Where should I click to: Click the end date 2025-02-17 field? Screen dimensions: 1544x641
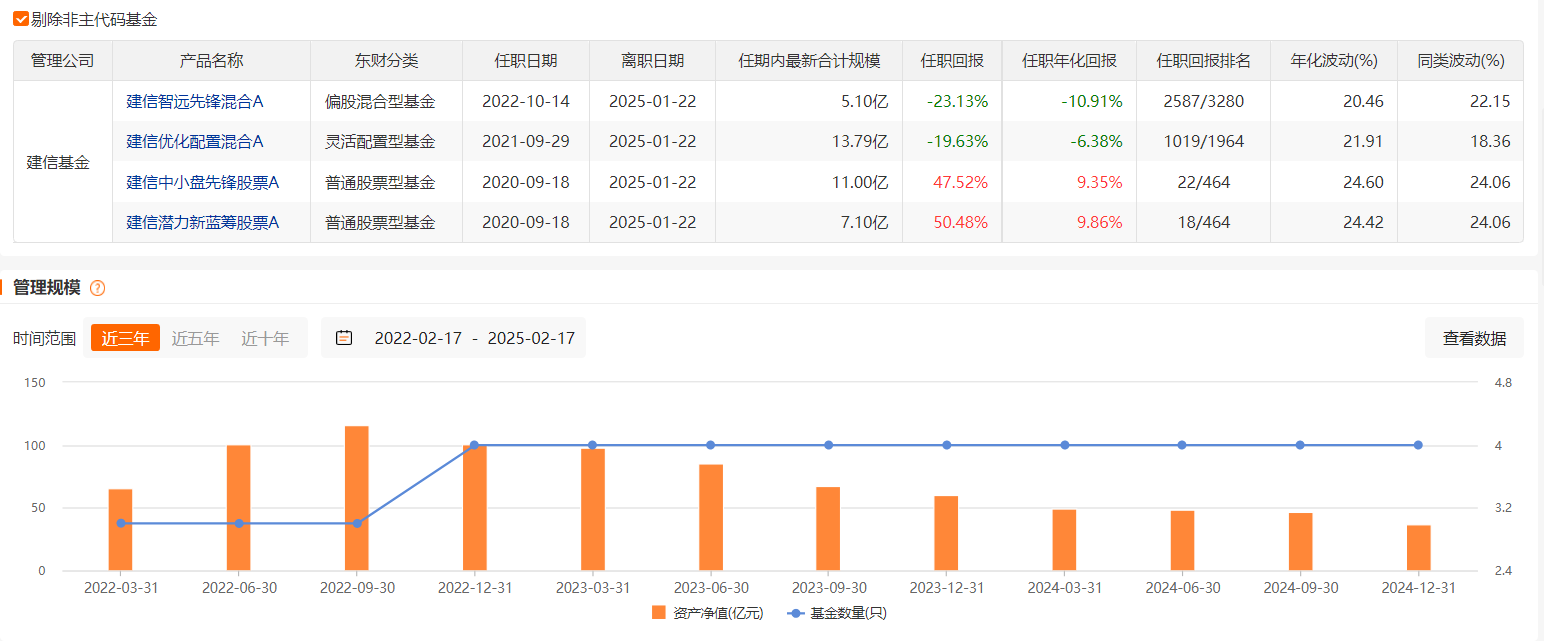[x=531, y=338]
